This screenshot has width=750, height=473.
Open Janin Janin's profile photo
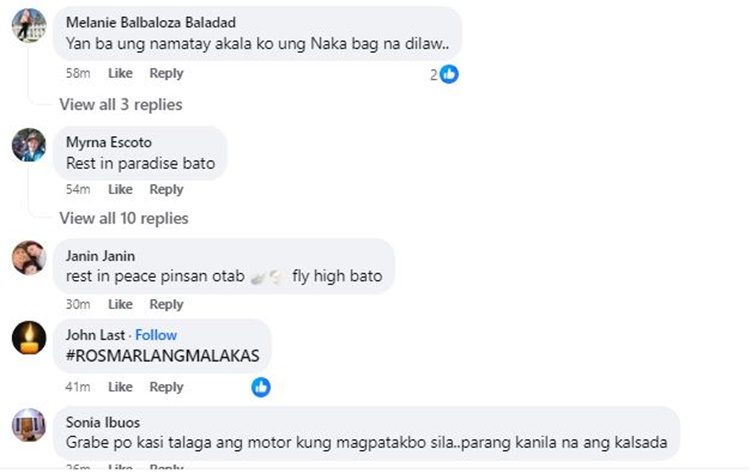click(29, 258)
